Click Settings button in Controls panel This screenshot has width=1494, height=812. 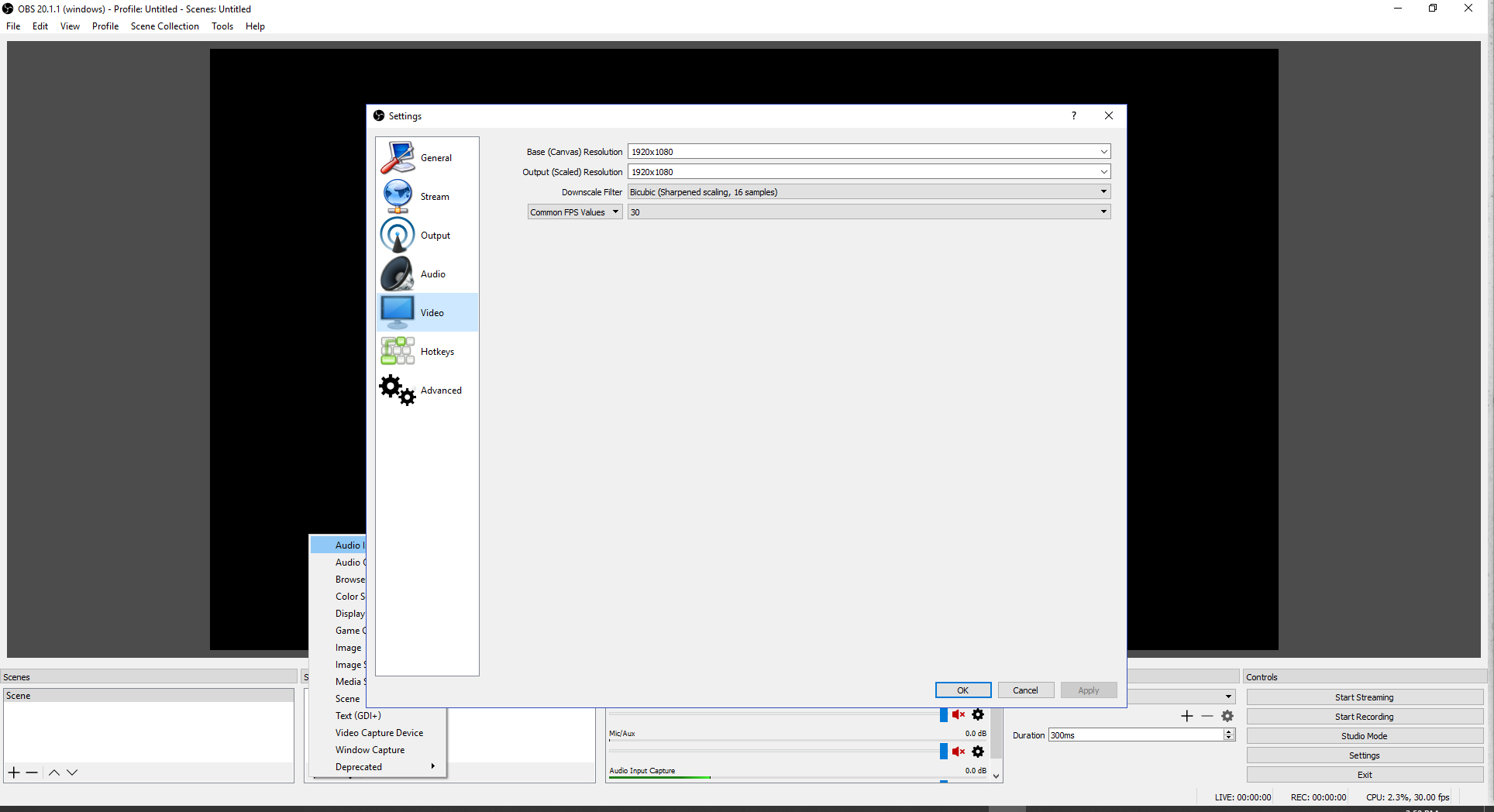coord(1365,755)
